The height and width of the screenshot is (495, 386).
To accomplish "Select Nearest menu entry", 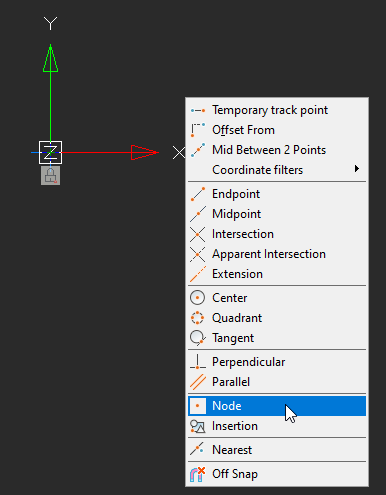I will 277,450.
